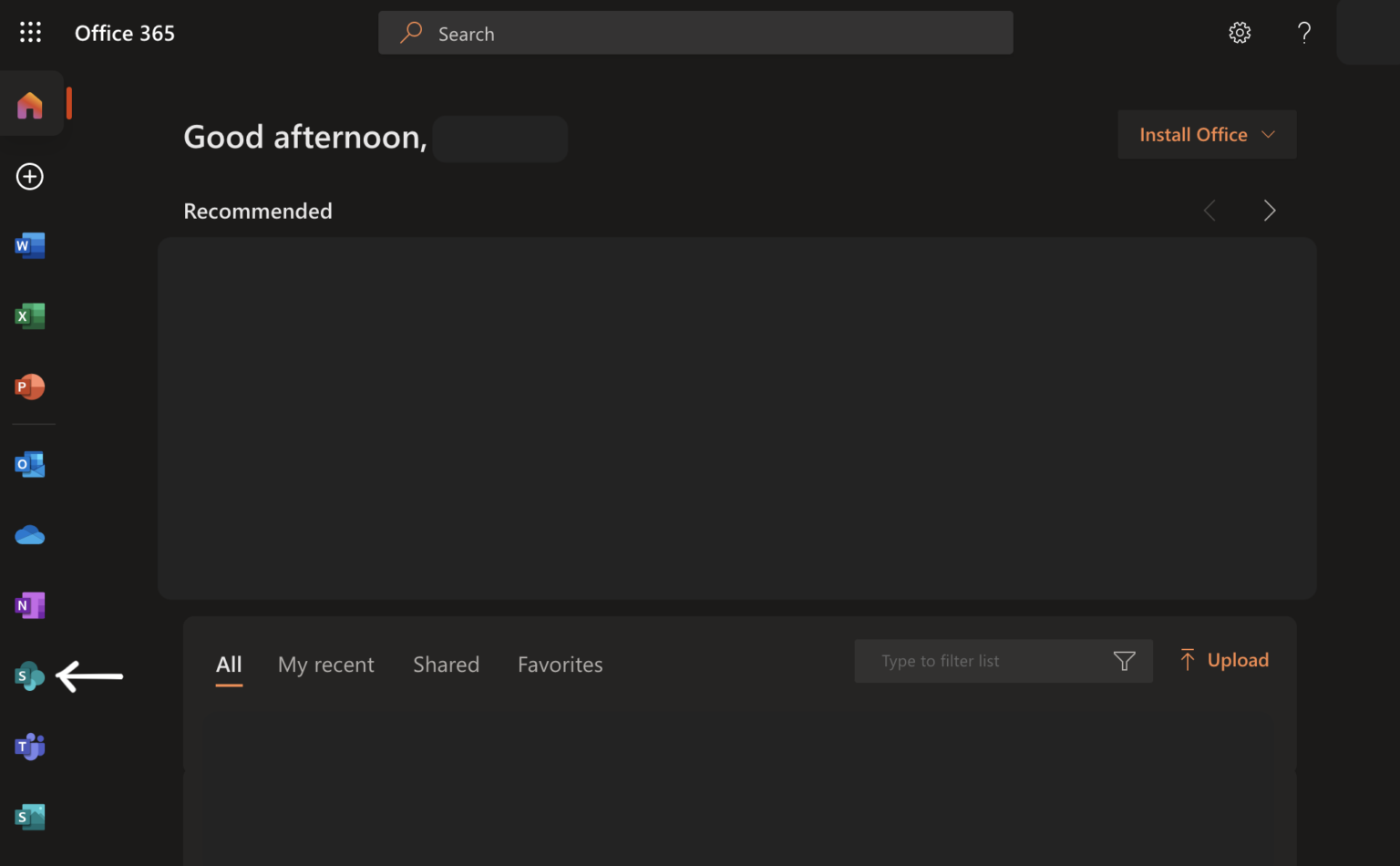Open Outlook from the sidebar
Image resolution: width=1400 pixels, height=866 pixels.
(x=30, y=464)
